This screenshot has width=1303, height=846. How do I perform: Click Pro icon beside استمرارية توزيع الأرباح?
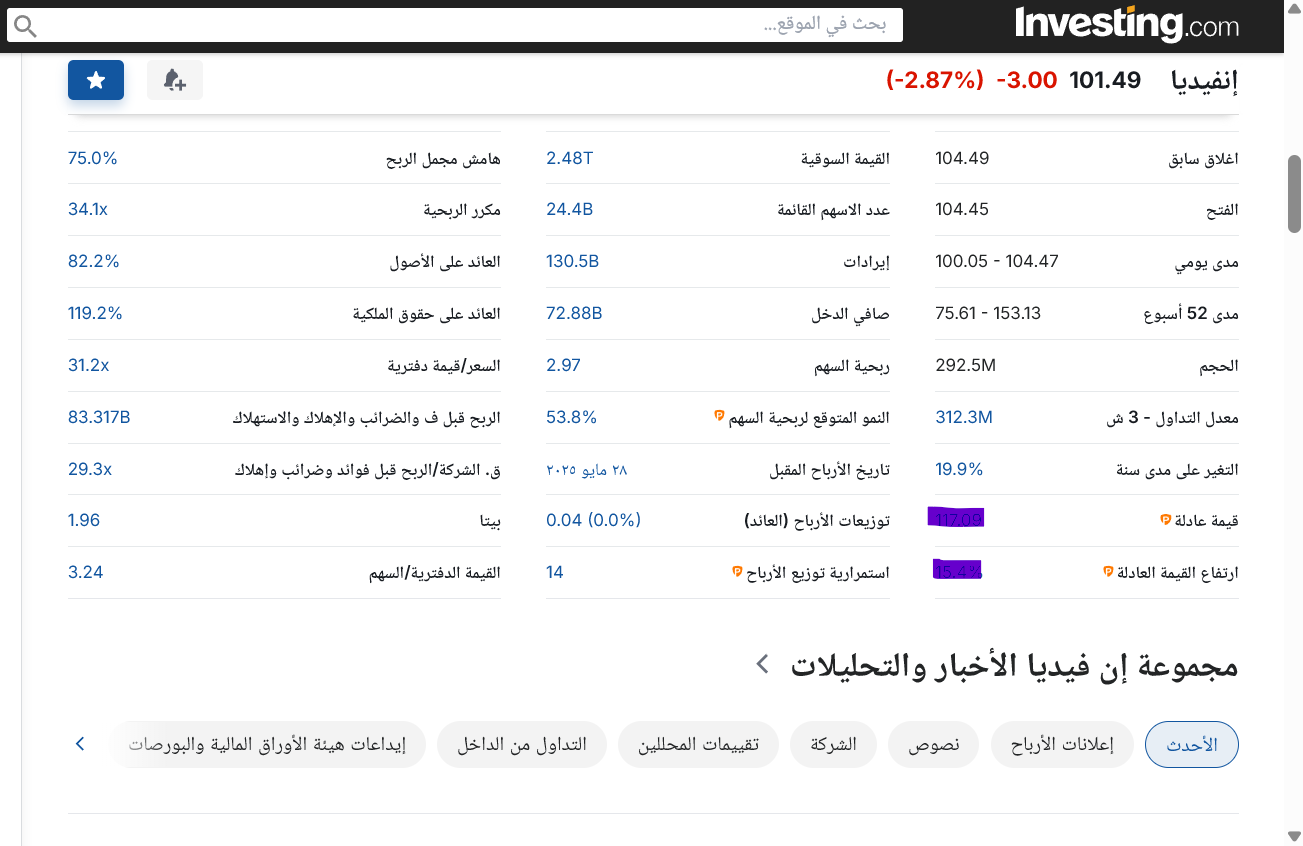point(737,572)
